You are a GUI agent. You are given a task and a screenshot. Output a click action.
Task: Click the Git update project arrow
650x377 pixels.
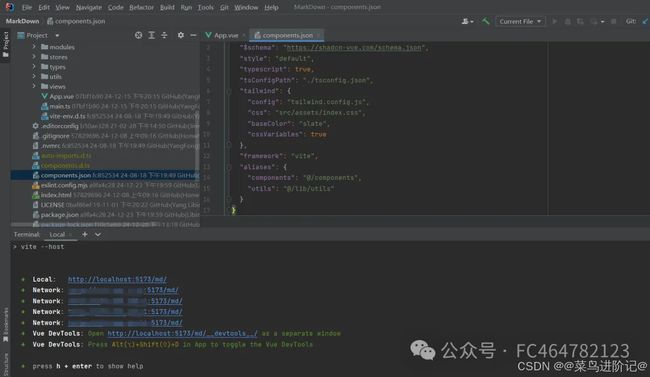645,21
